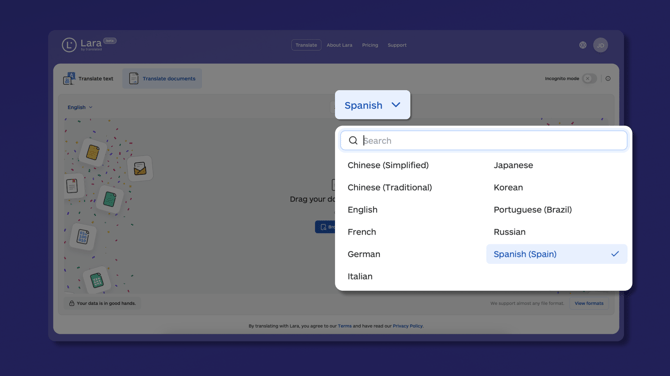
Task: Click the white page icon at left edge
Action: (72, 186)
